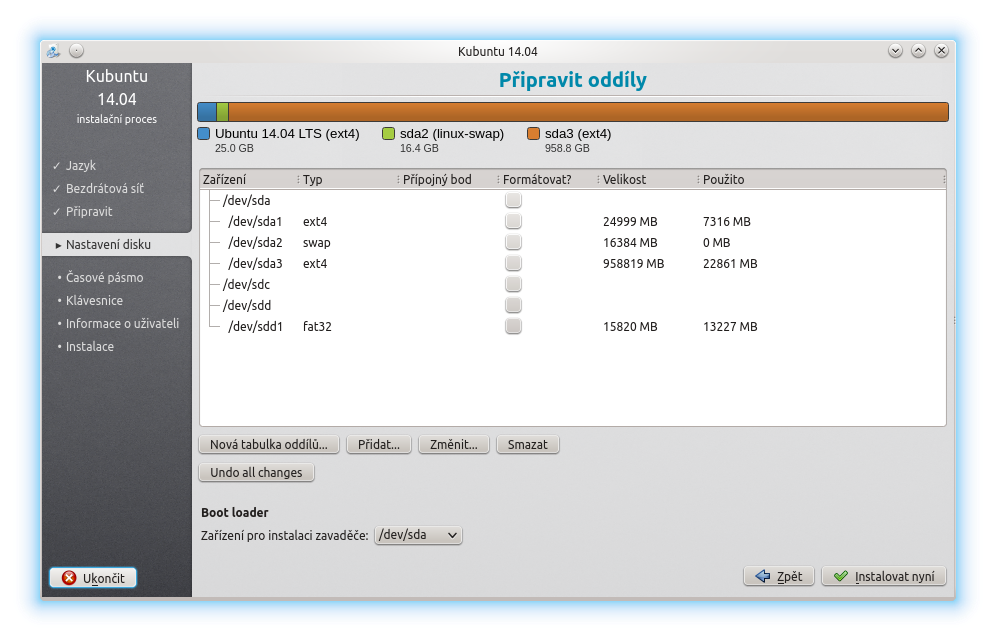Click the "0 MB" used value

click(717, 243)
